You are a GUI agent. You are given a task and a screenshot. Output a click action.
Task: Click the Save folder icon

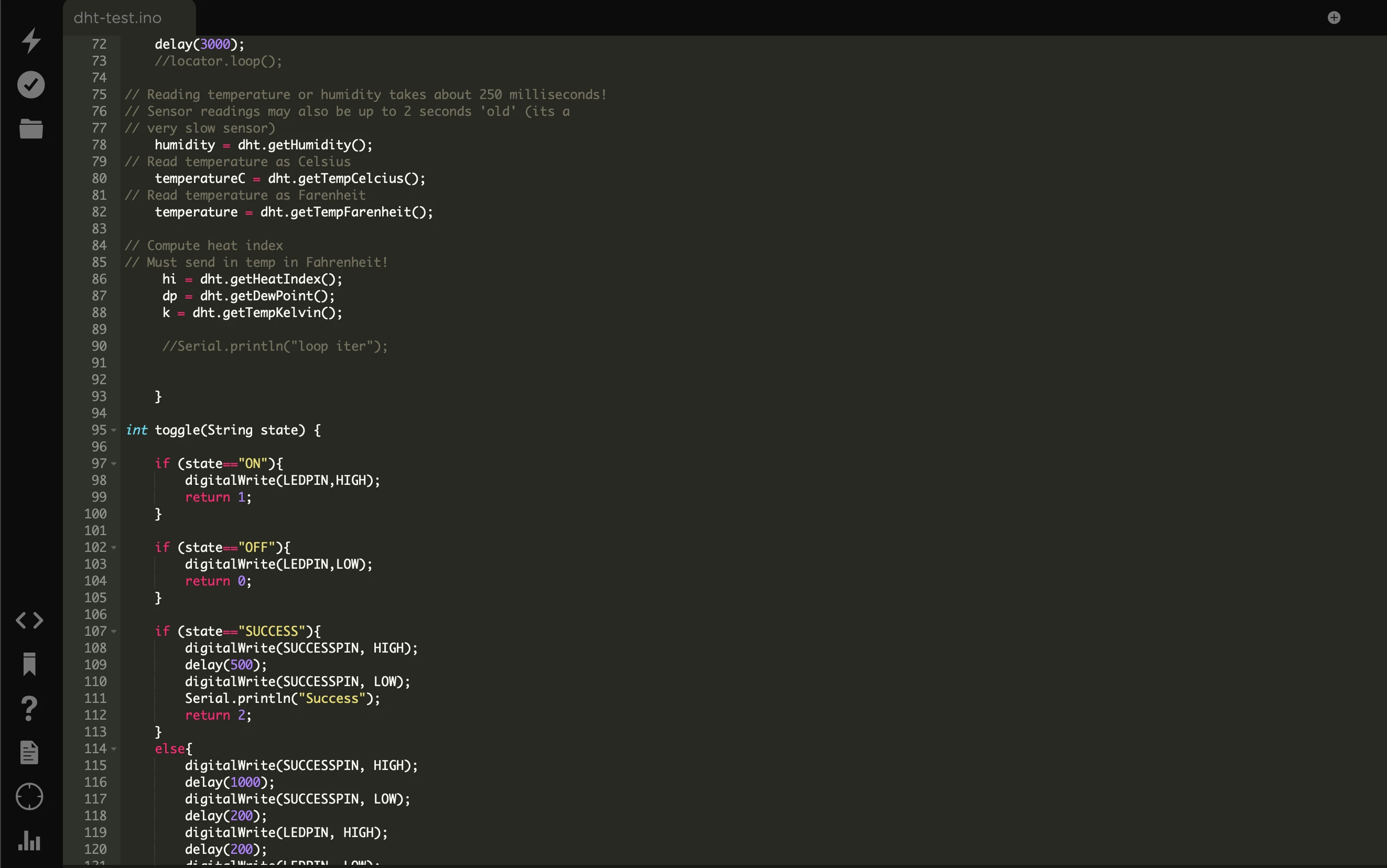coord(31,128)
